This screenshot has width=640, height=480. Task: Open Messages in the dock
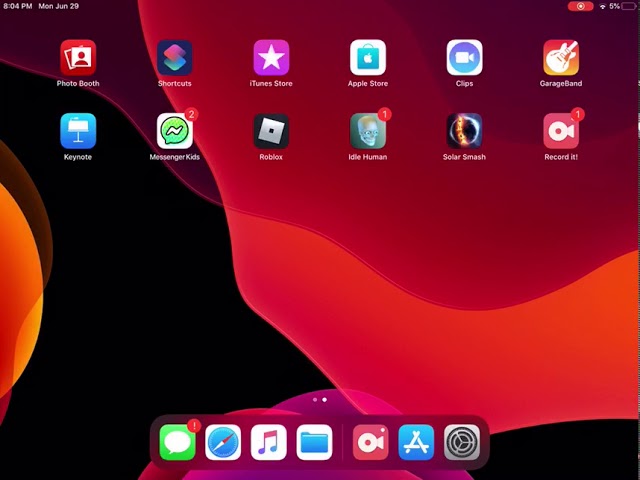click(x=177, y=442)
